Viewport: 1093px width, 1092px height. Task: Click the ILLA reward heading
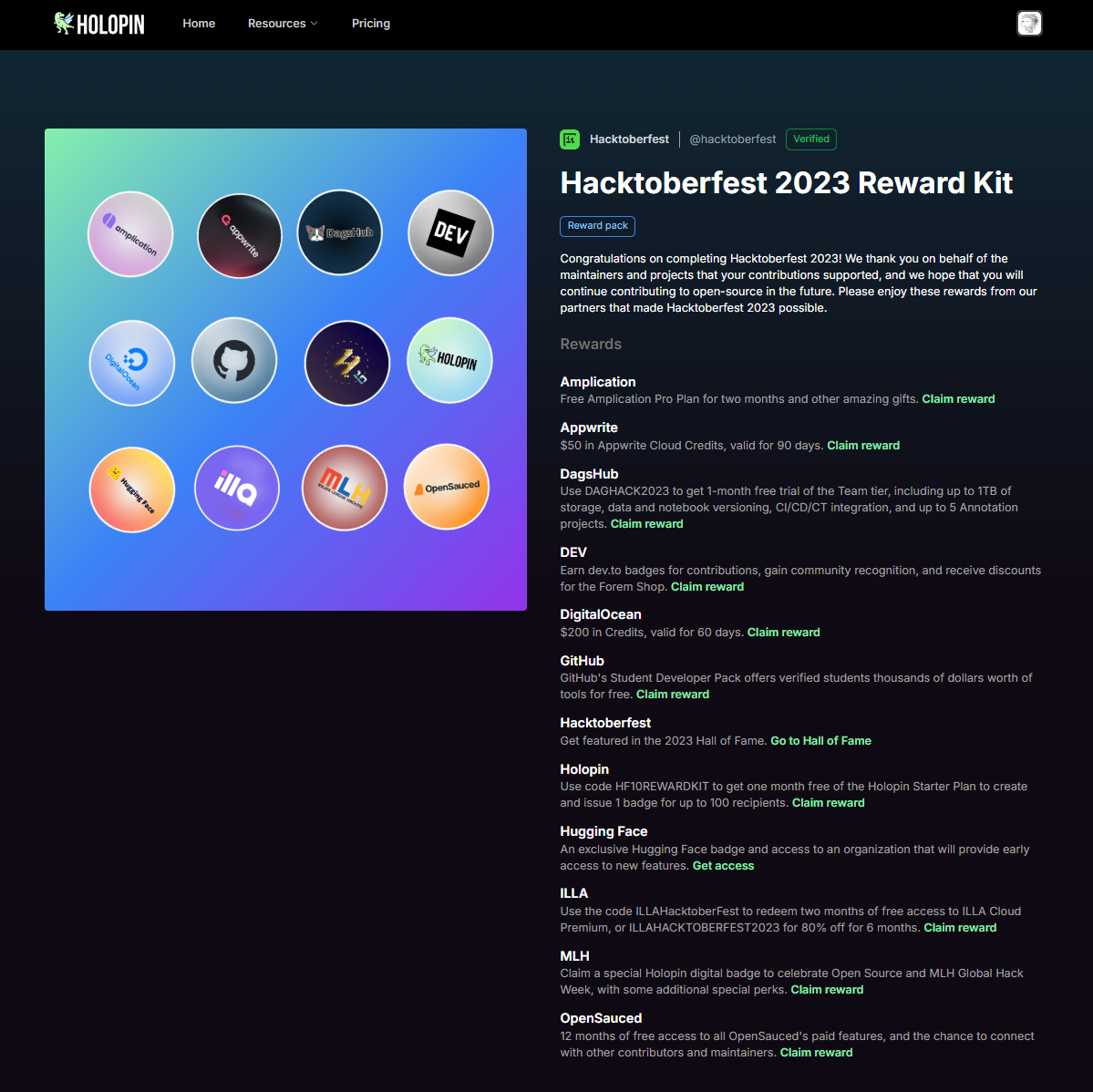573,893
